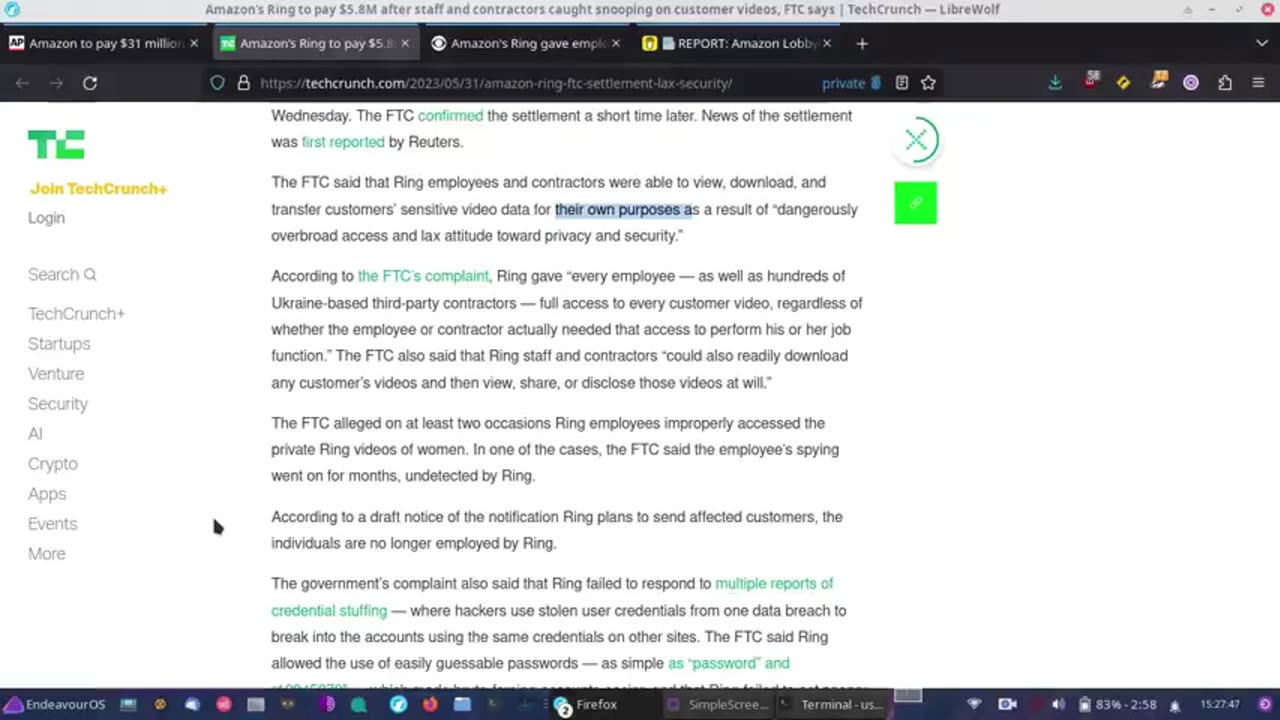Go to TechCrunch home via TC logo
This screenshot has width=1280, height=720.
point(56,145)
